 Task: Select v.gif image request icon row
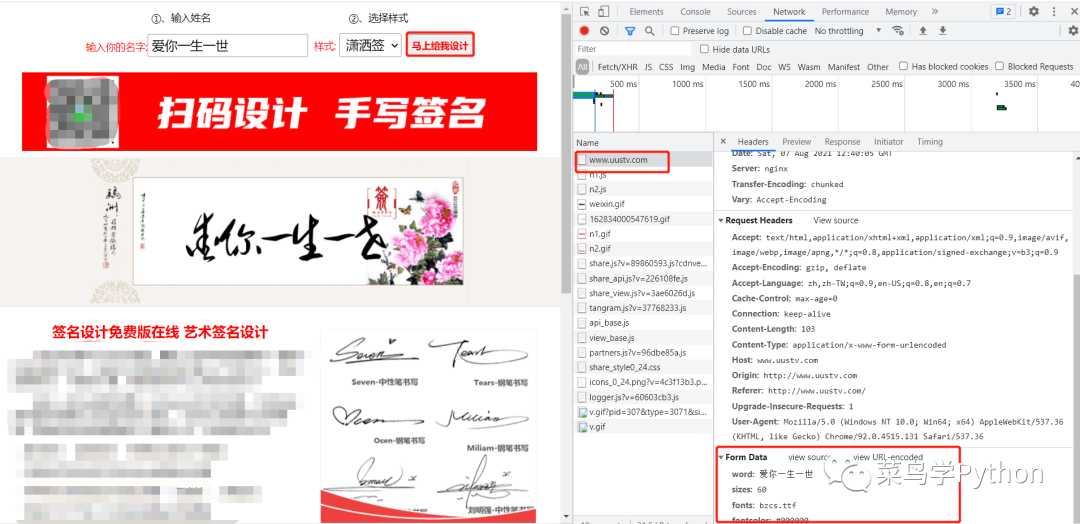click(644, 427)
